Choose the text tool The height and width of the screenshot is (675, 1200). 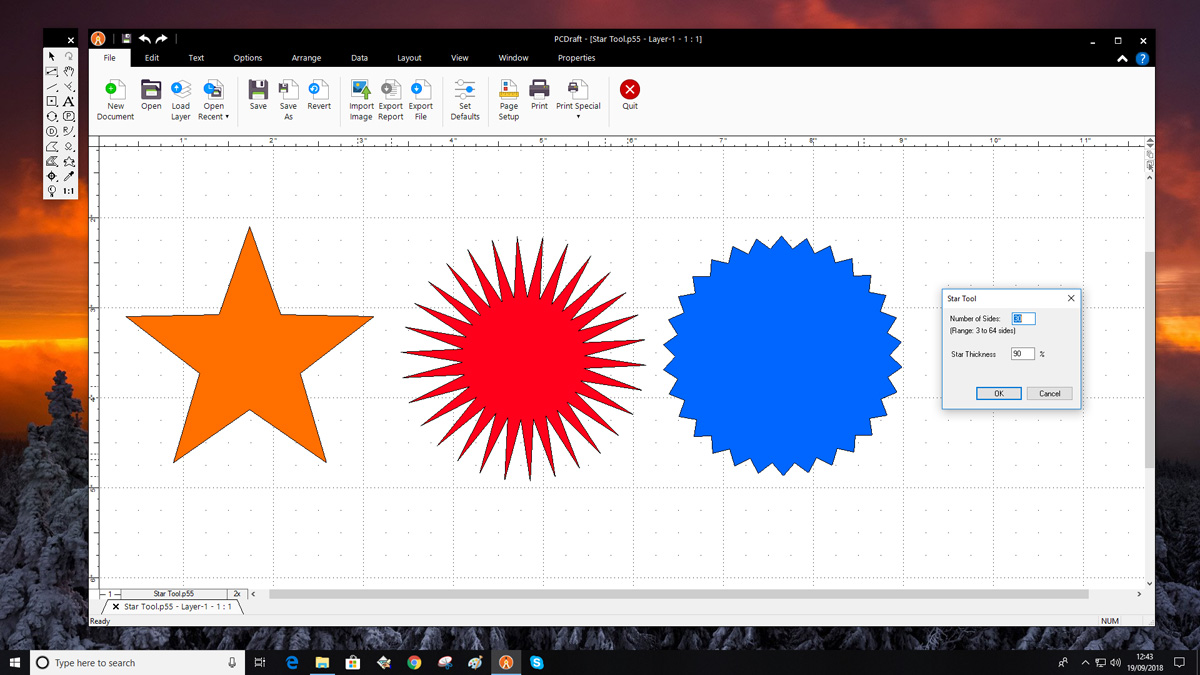coord(69,101)
